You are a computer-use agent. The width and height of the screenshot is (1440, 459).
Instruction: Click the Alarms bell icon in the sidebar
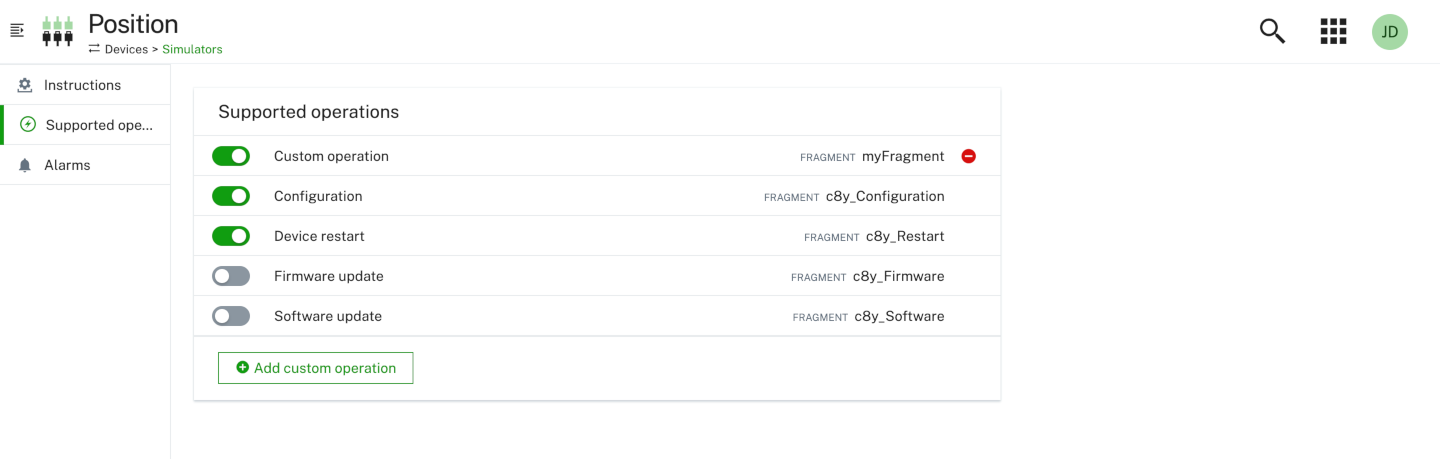point(25,165)
